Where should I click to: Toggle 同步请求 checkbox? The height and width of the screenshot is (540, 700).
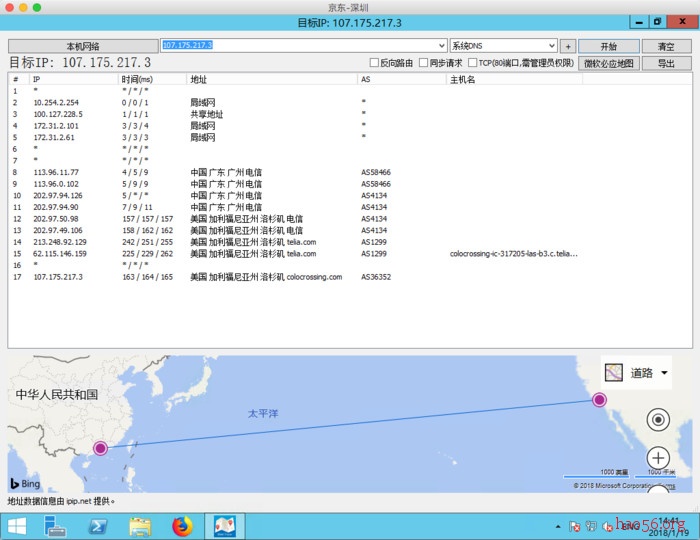(x=423, y=63)
